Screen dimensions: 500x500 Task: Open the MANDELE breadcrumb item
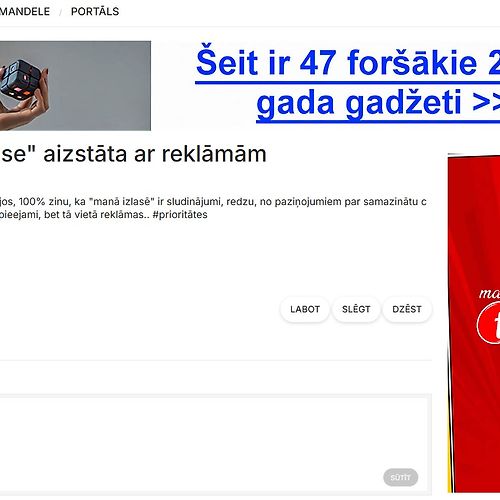pyautogui.click(x=25, y=11)
